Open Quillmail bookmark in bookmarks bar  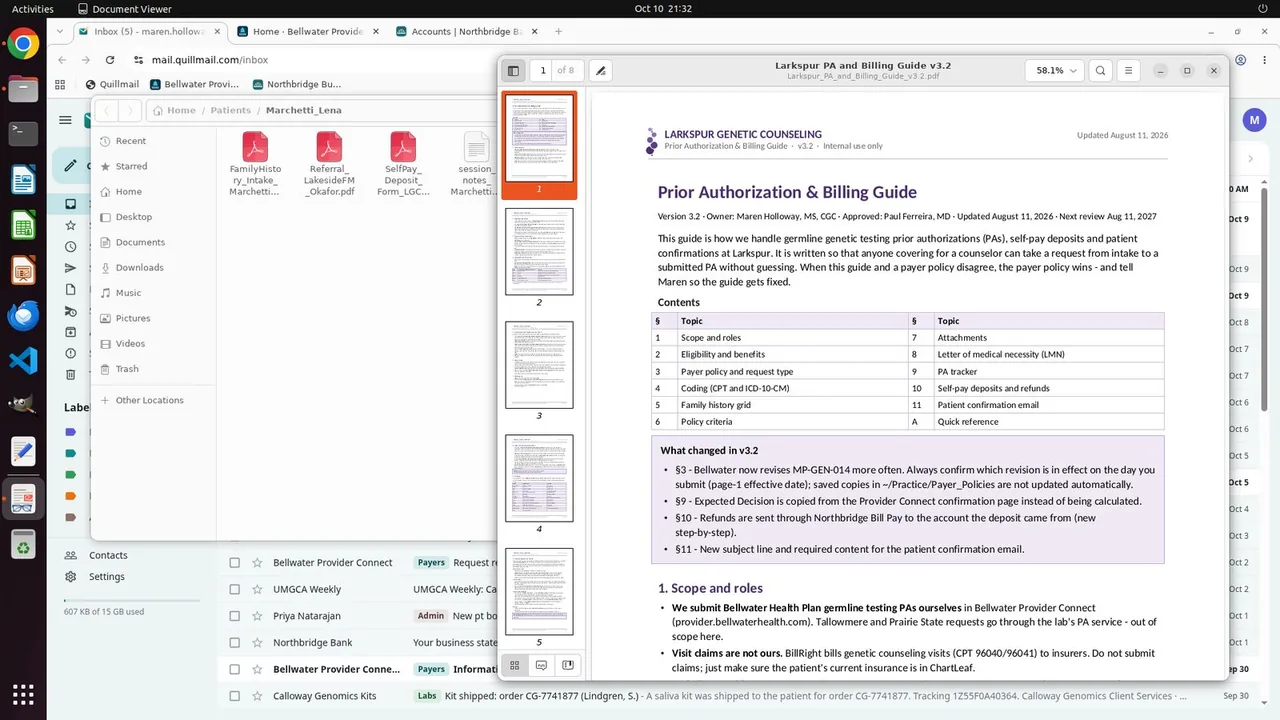112,85
